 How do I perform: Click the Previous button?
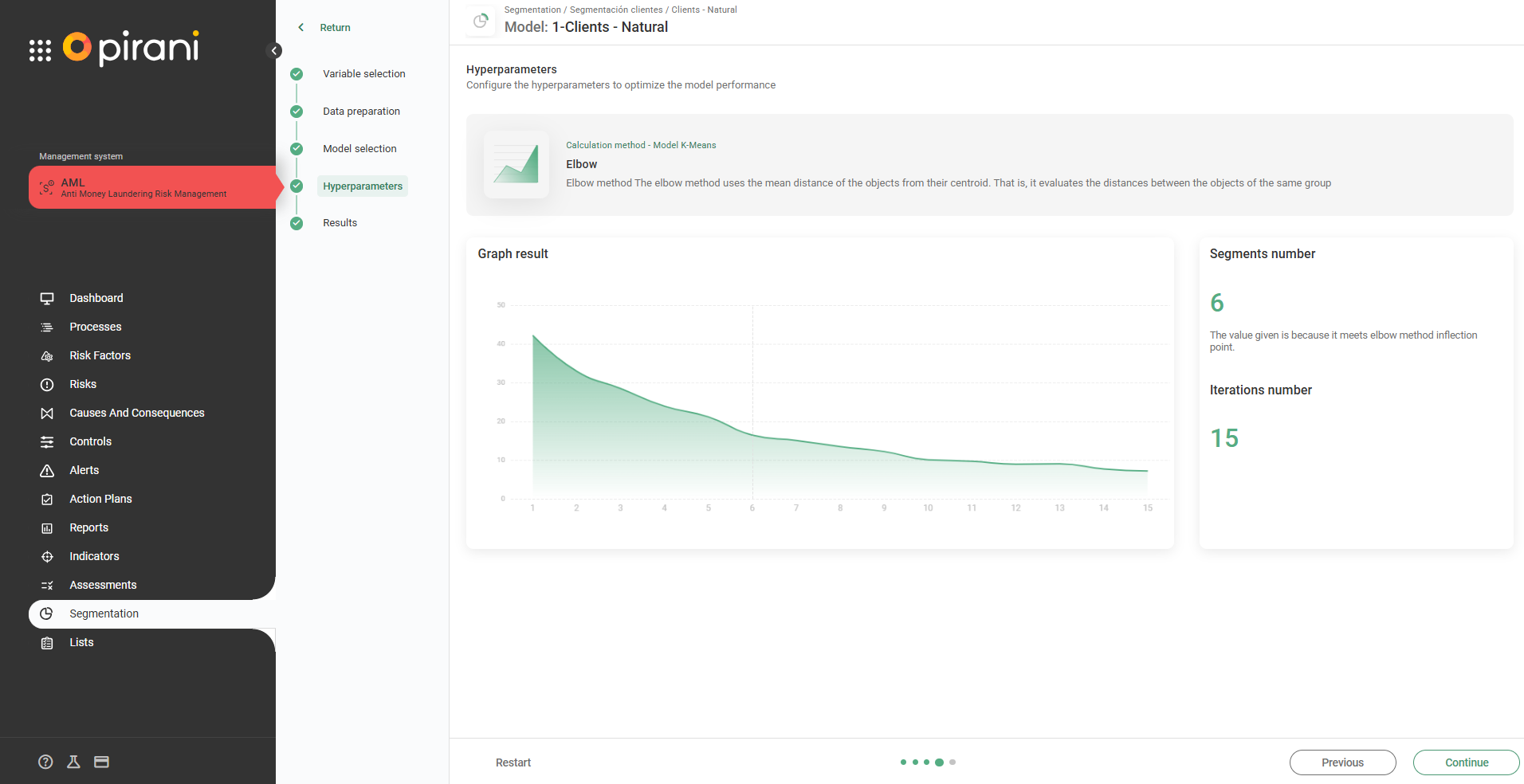click(1342, 762)
